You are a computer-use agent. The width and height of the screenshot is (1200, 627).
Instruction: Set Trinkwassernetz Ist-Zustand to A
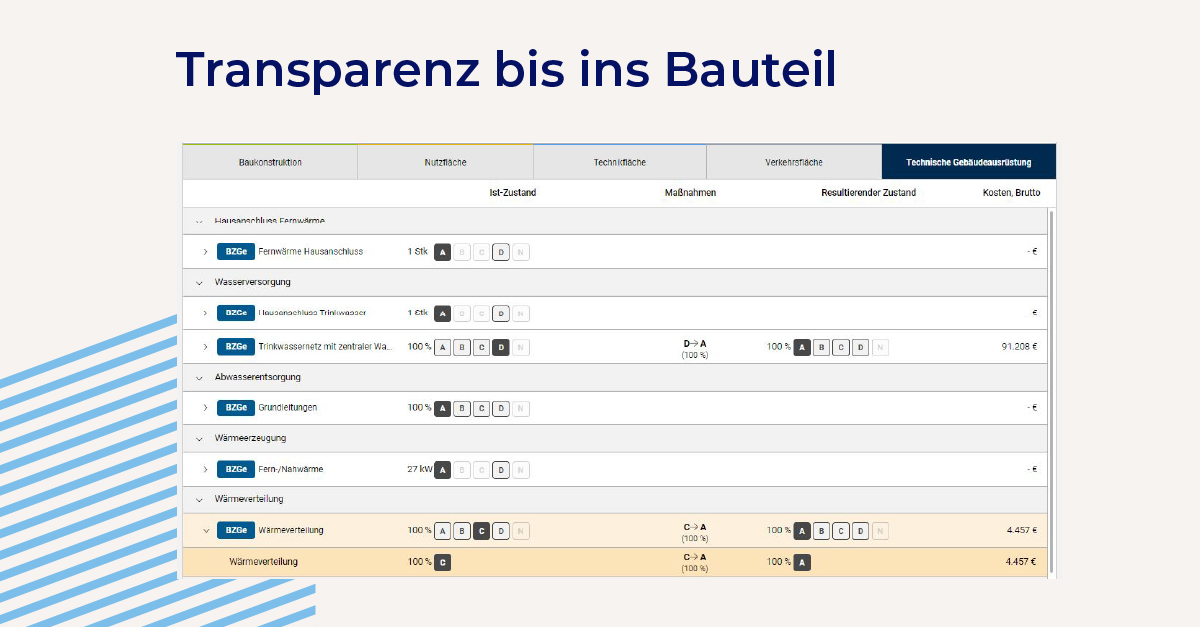(x=443, y=347)
